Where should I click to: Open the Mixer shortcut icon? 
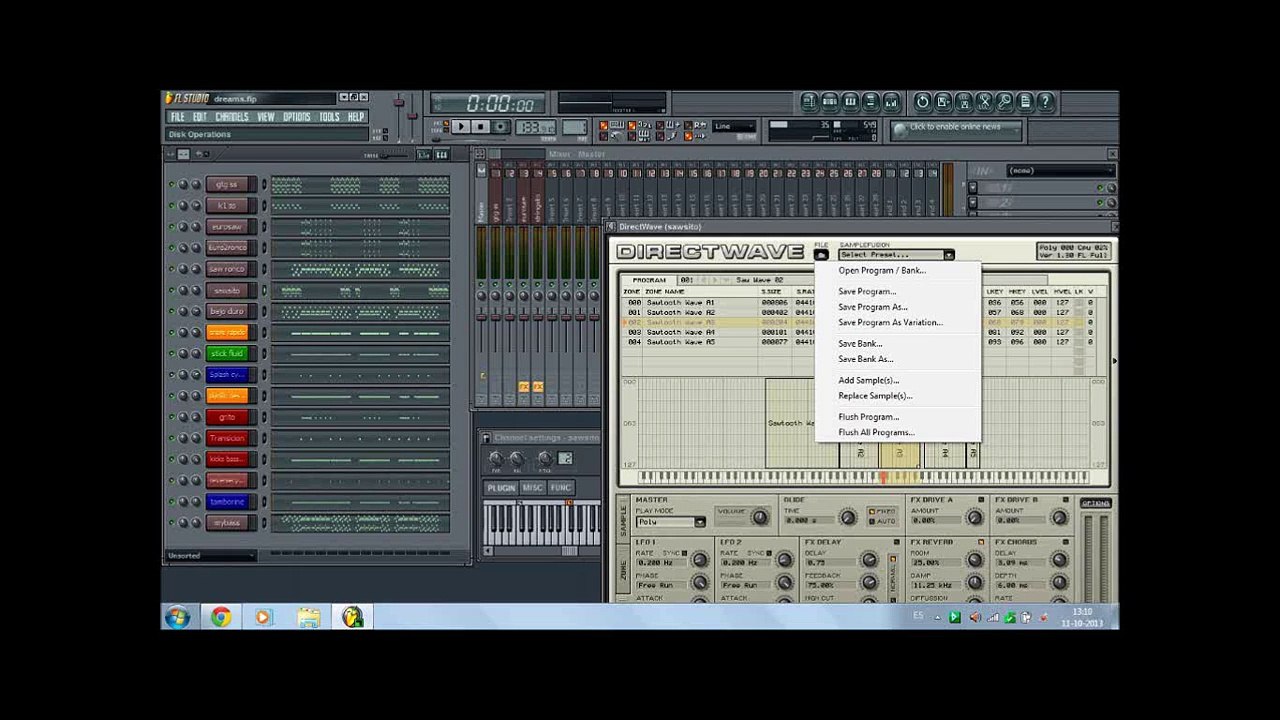(891, 102)
